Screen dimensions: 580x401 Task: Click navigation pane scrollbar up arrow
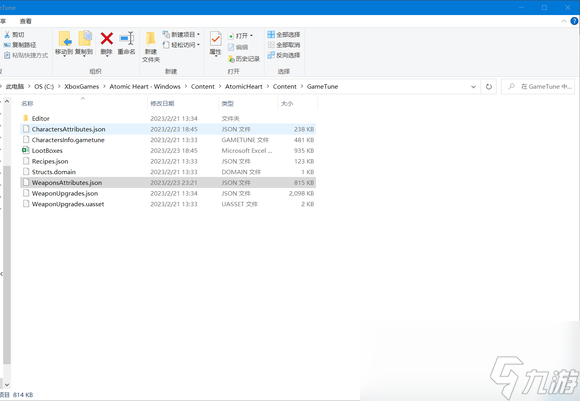tap(7, 101)
